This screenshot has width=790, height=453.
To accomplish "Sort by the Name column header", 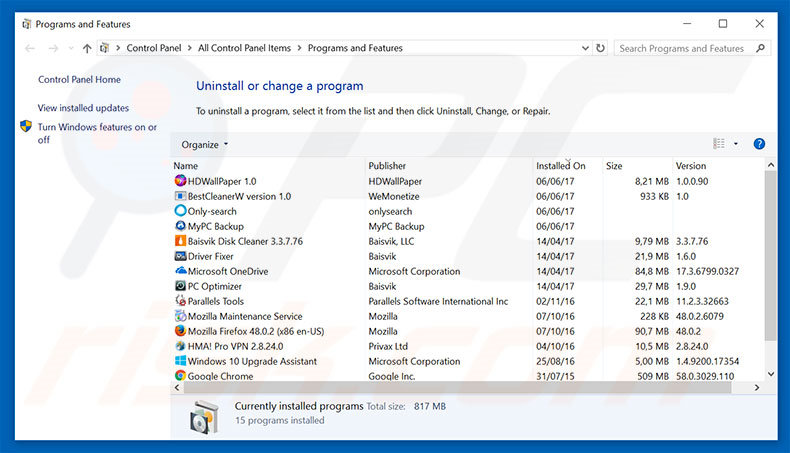I will (185, 166).
